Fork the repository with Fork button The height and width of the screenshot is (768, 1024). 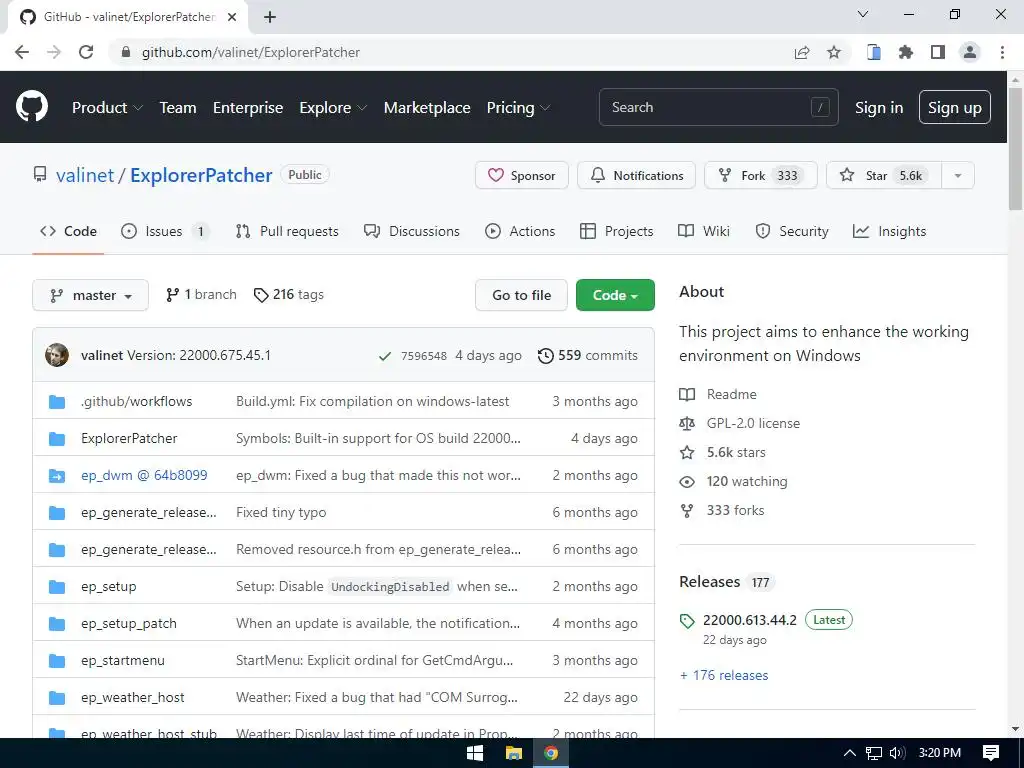761,176
